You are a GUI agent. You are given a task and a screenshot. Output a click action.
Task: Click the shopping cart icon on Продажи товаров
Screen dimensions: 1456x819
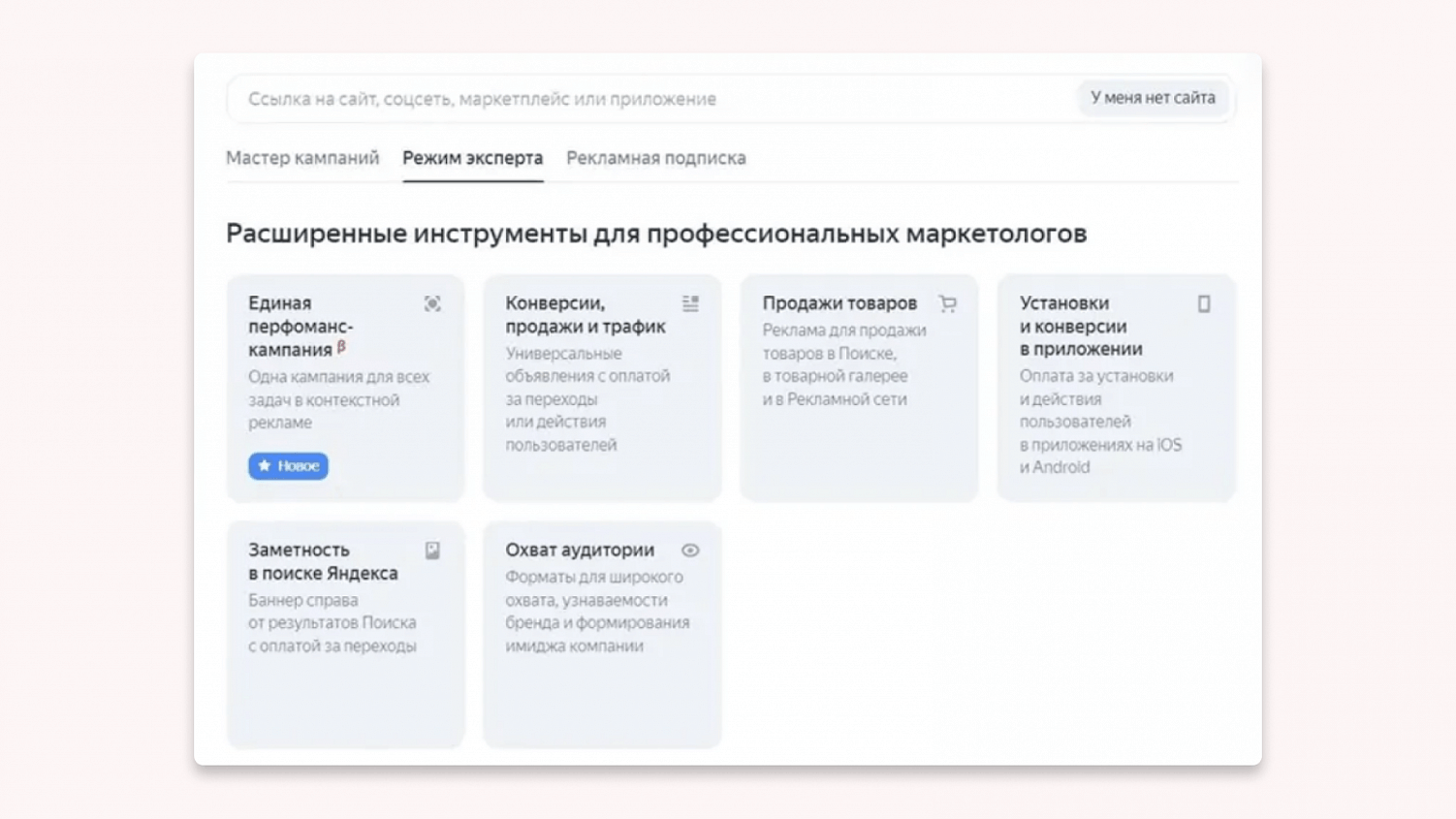pos(947,303)
